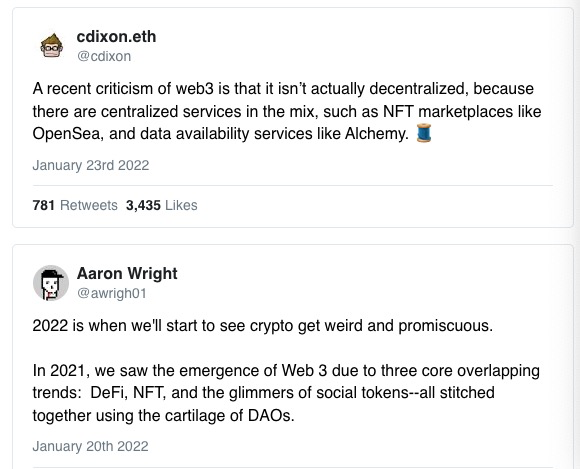Screen dimensions: 580x469
Task: Open cdixon.eth's avatar picture
Action: point(51,45)
